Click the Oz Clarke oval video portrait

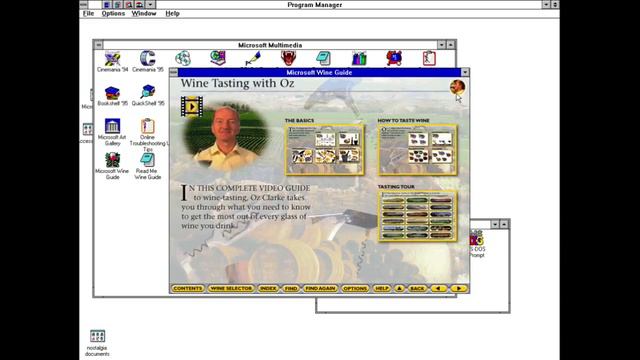click(226, 136)
